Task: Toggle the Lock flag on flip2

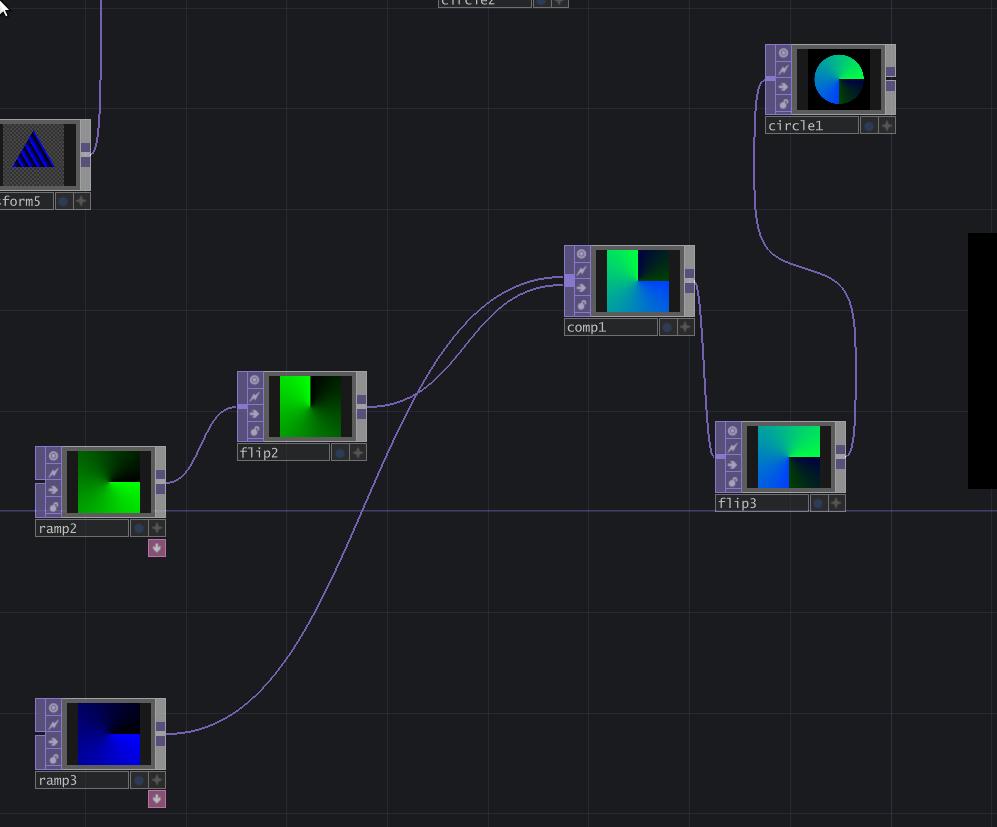Action: [254, 431]
